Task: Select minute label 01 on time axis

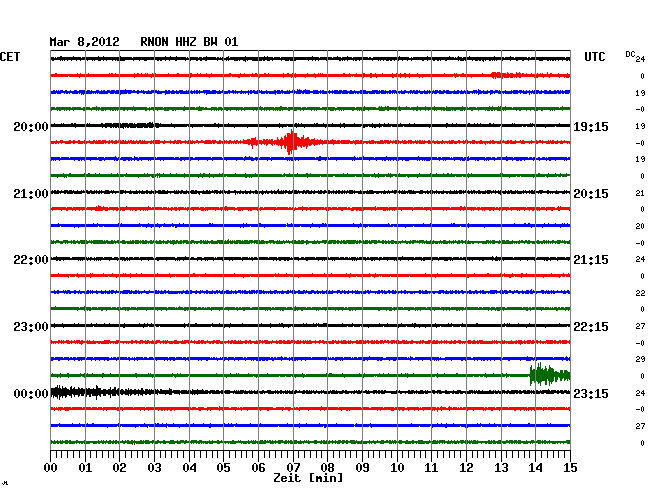Action: [x=85, y=468]
